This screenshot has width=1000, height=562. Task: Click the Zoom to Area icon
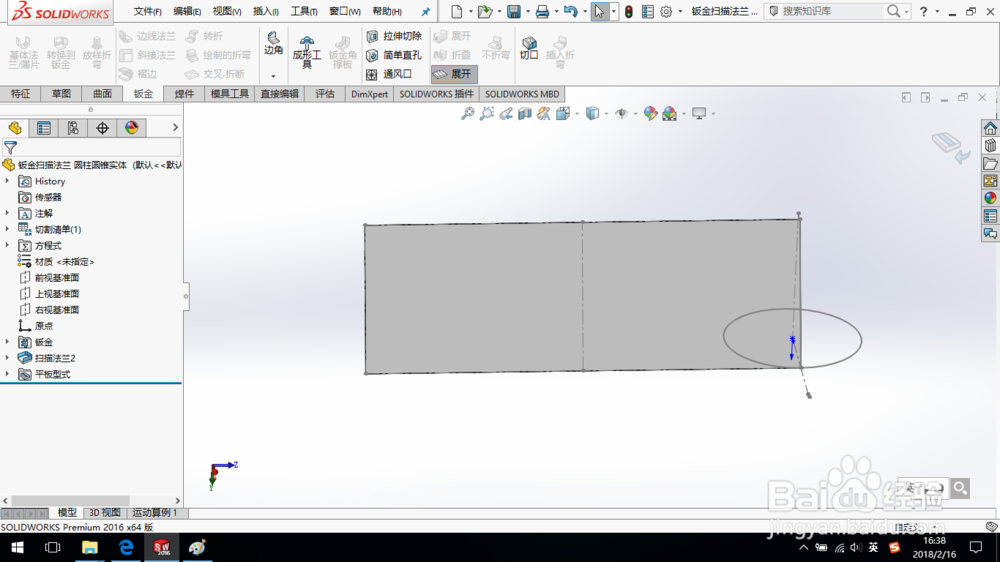coord(487,114)
